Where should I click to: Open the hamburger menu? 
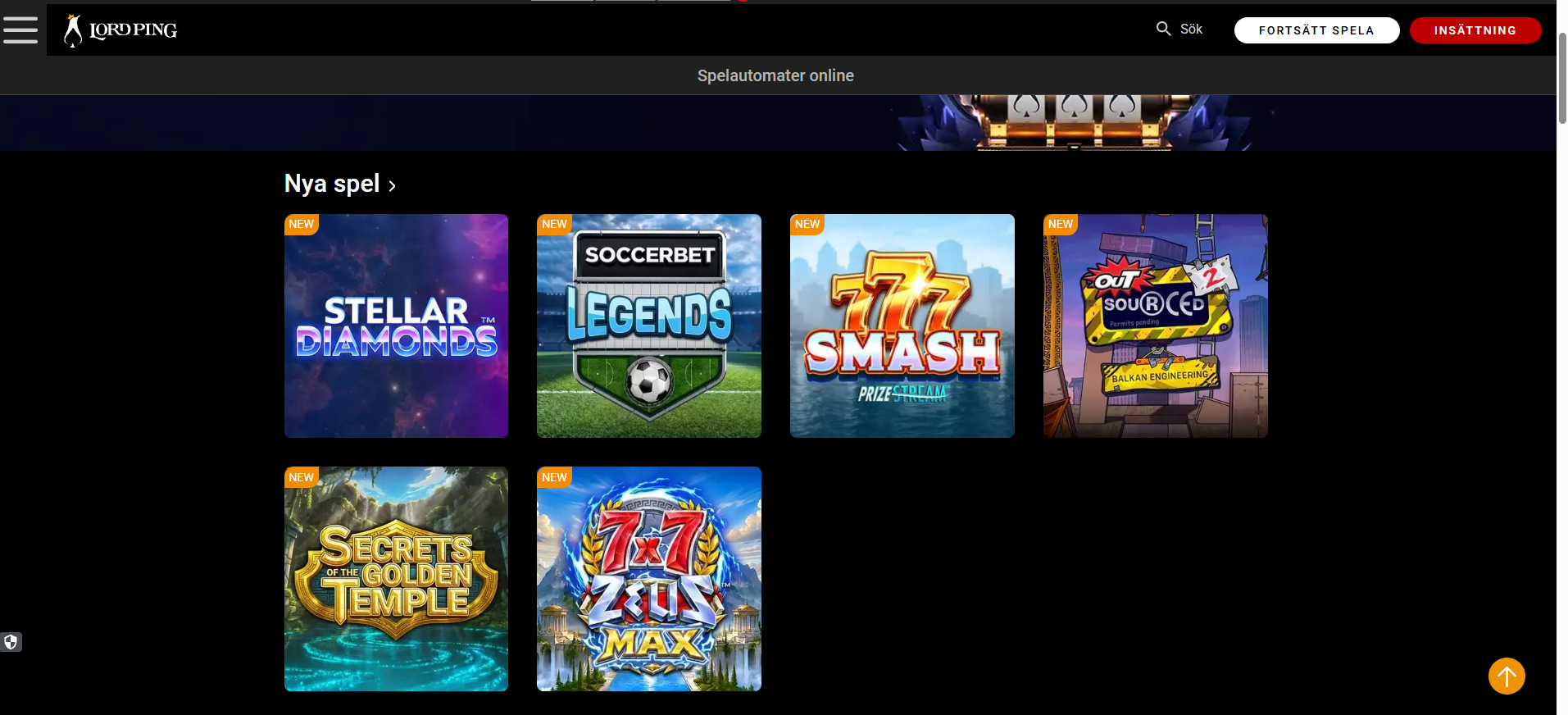point(20,30)
